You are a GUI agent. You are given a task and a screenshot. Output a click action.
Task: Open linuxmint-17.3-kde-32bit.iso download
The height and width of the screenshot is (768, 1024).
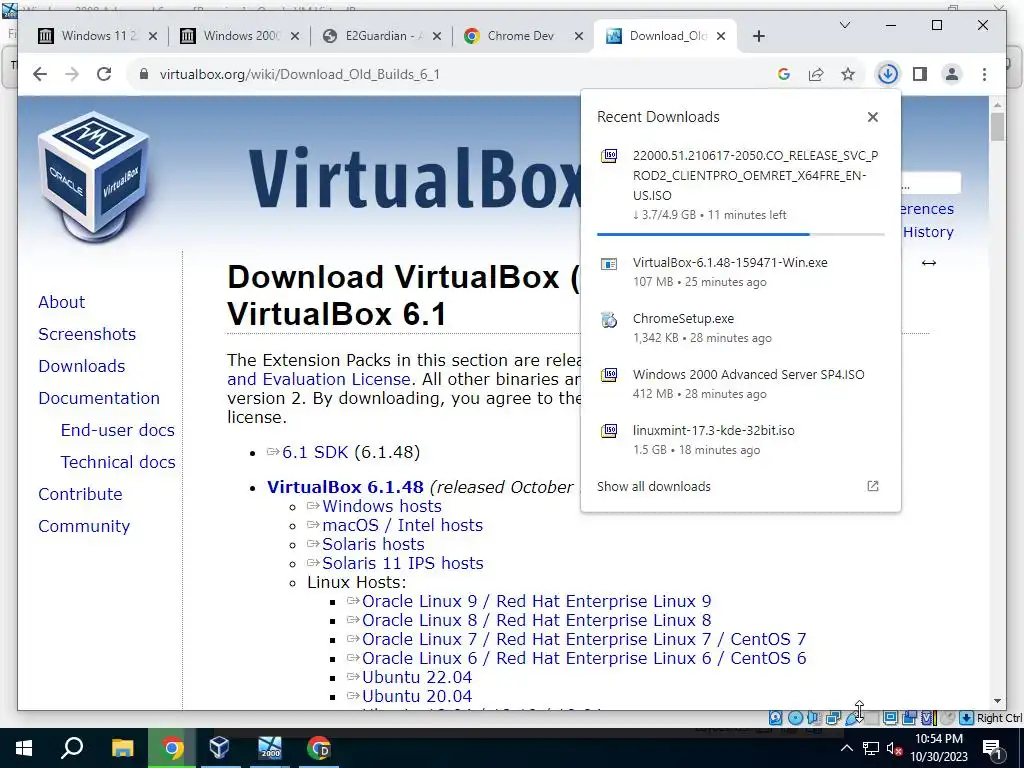tap(741, 440)
